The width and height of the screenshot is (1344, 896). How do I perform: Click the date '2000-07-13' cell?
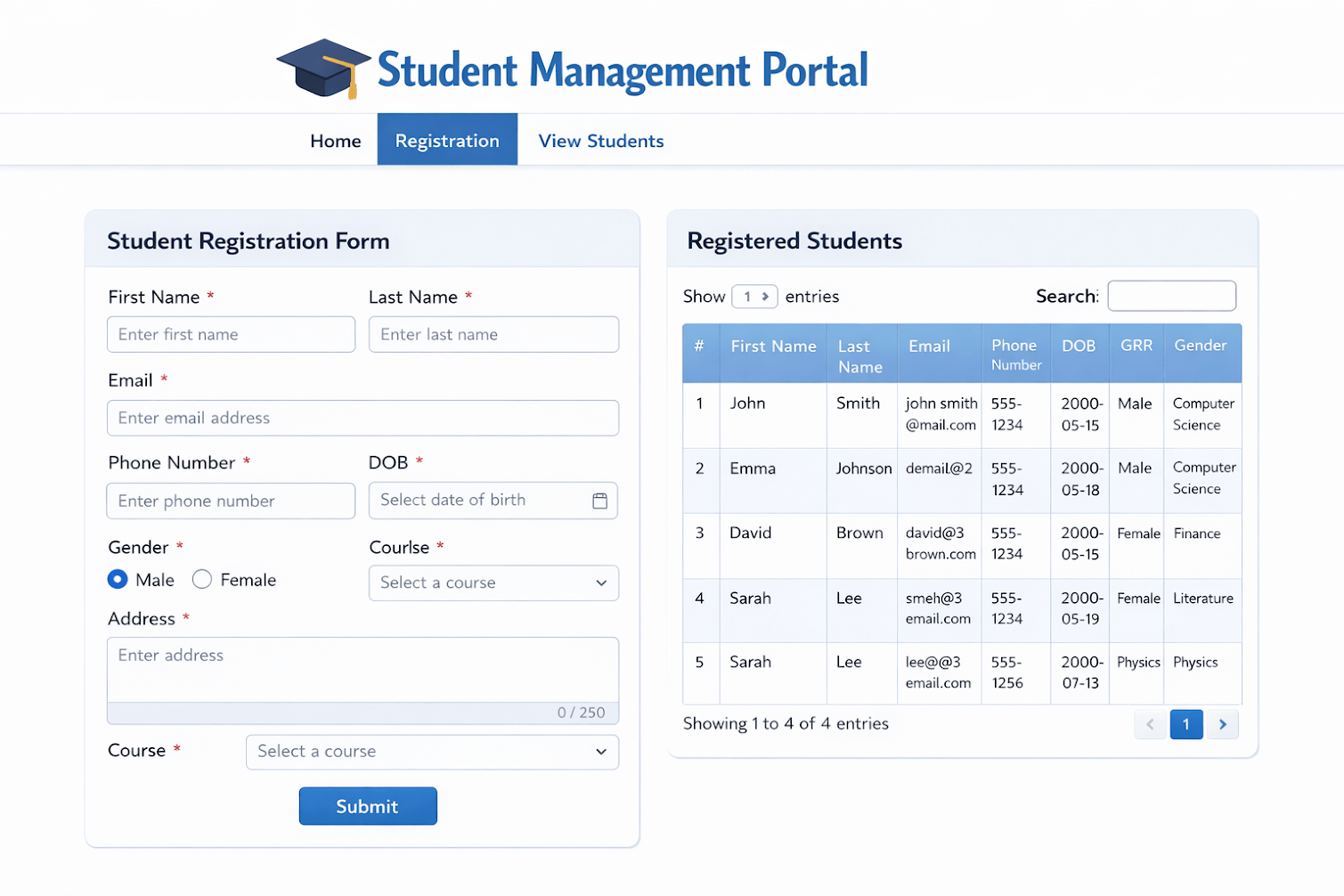coord(1081,672)
